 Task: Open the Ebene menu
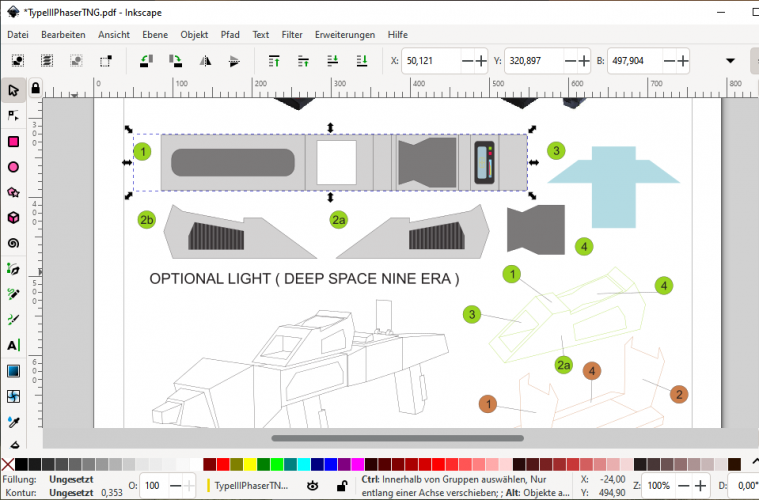(x=155, y=35)
